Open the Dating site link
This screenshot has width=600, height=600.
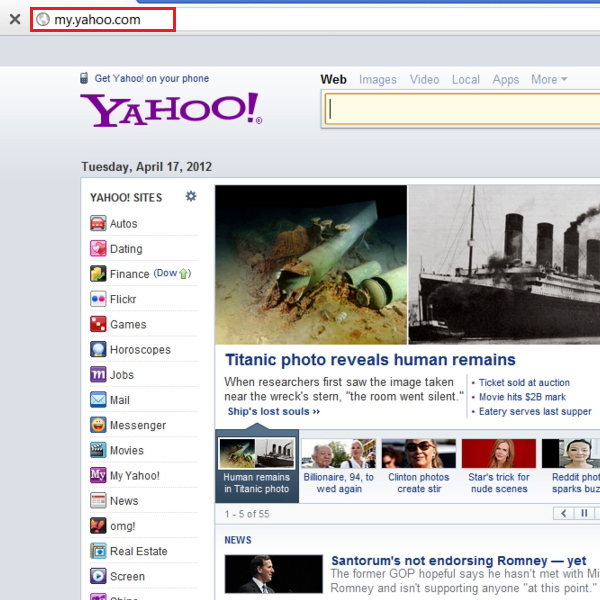126,249
